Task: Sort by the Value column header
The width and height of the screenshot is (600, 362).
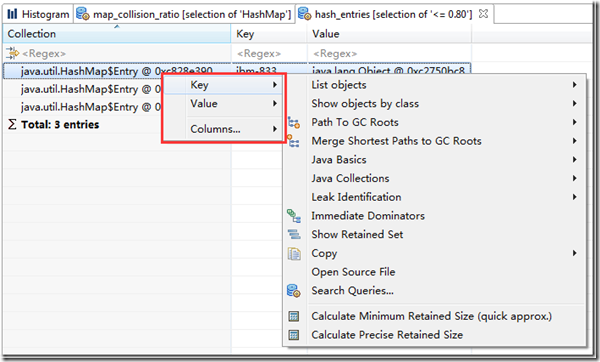Action: pos(389,34)
